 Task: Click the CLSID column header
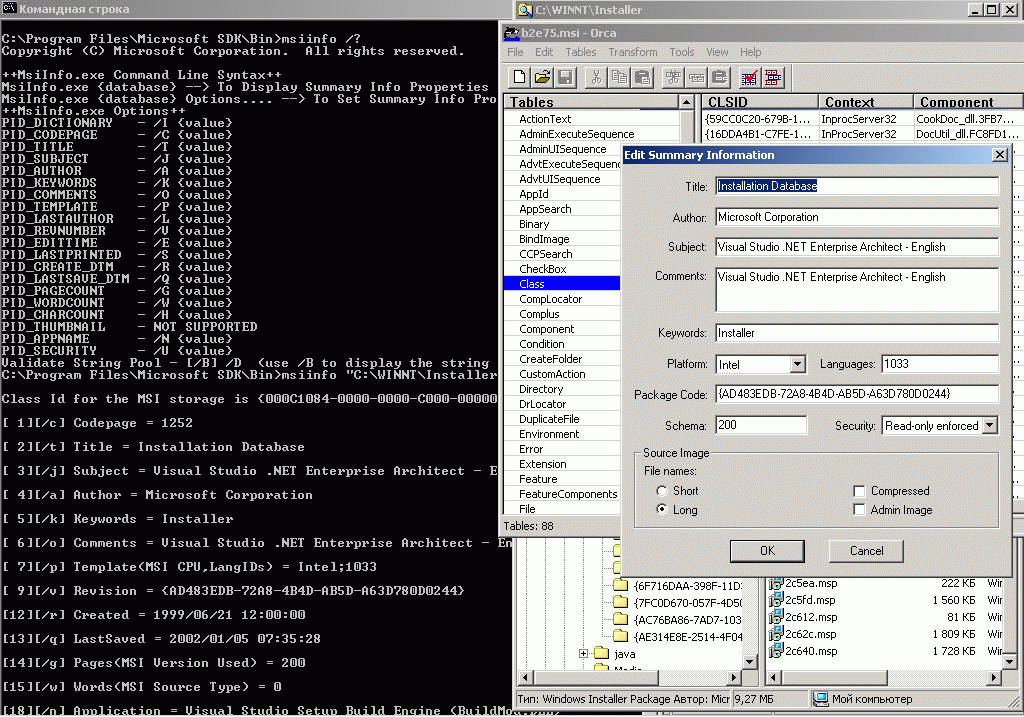760,102
